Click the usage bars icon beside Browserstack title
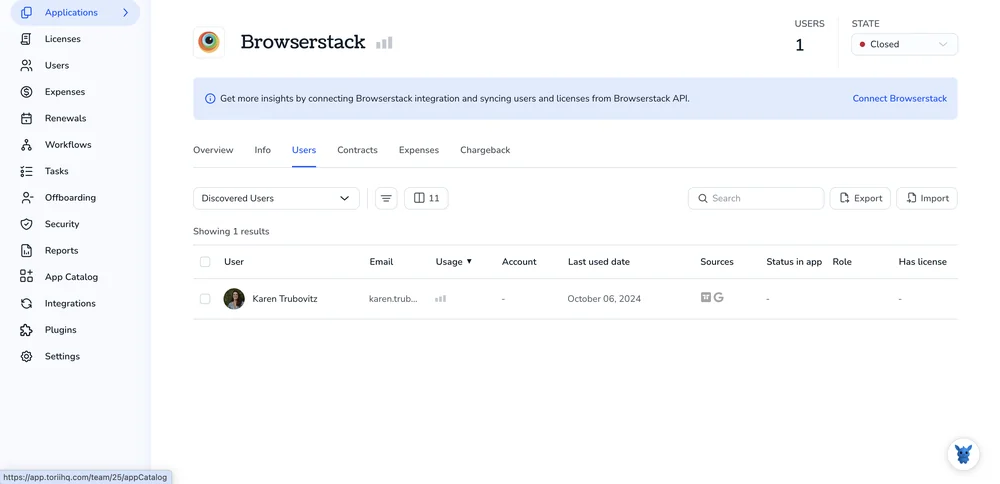1000x484 pixels. [x=384, y=43]
